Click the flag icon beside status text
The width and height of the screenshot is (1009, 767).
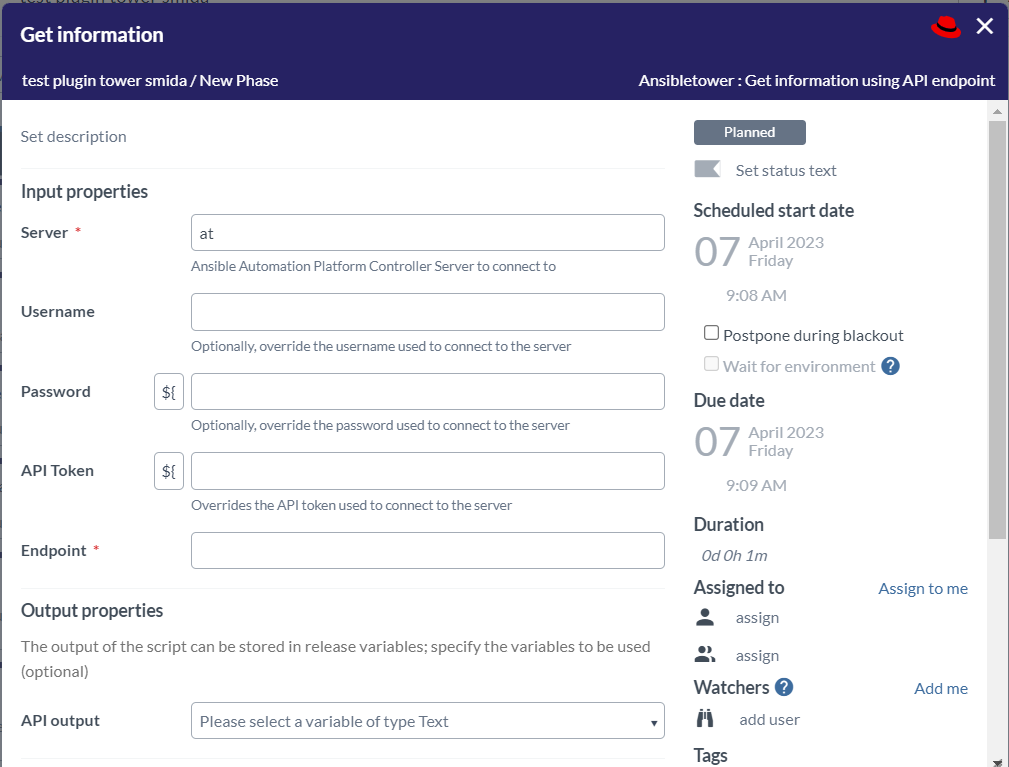tap(707, 169)
